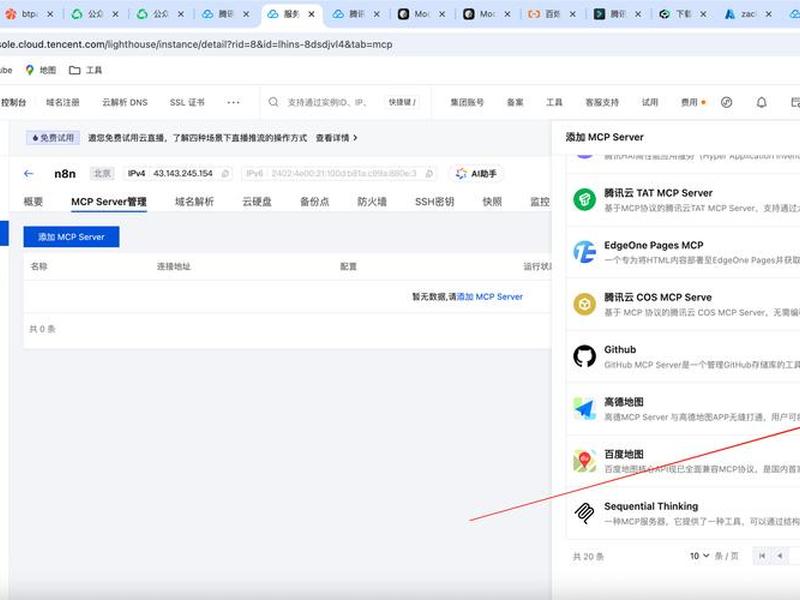Viewport: 800px width, 600px height.
Task: Open the 防火墙 tab
Action: [x=372, y=202]
